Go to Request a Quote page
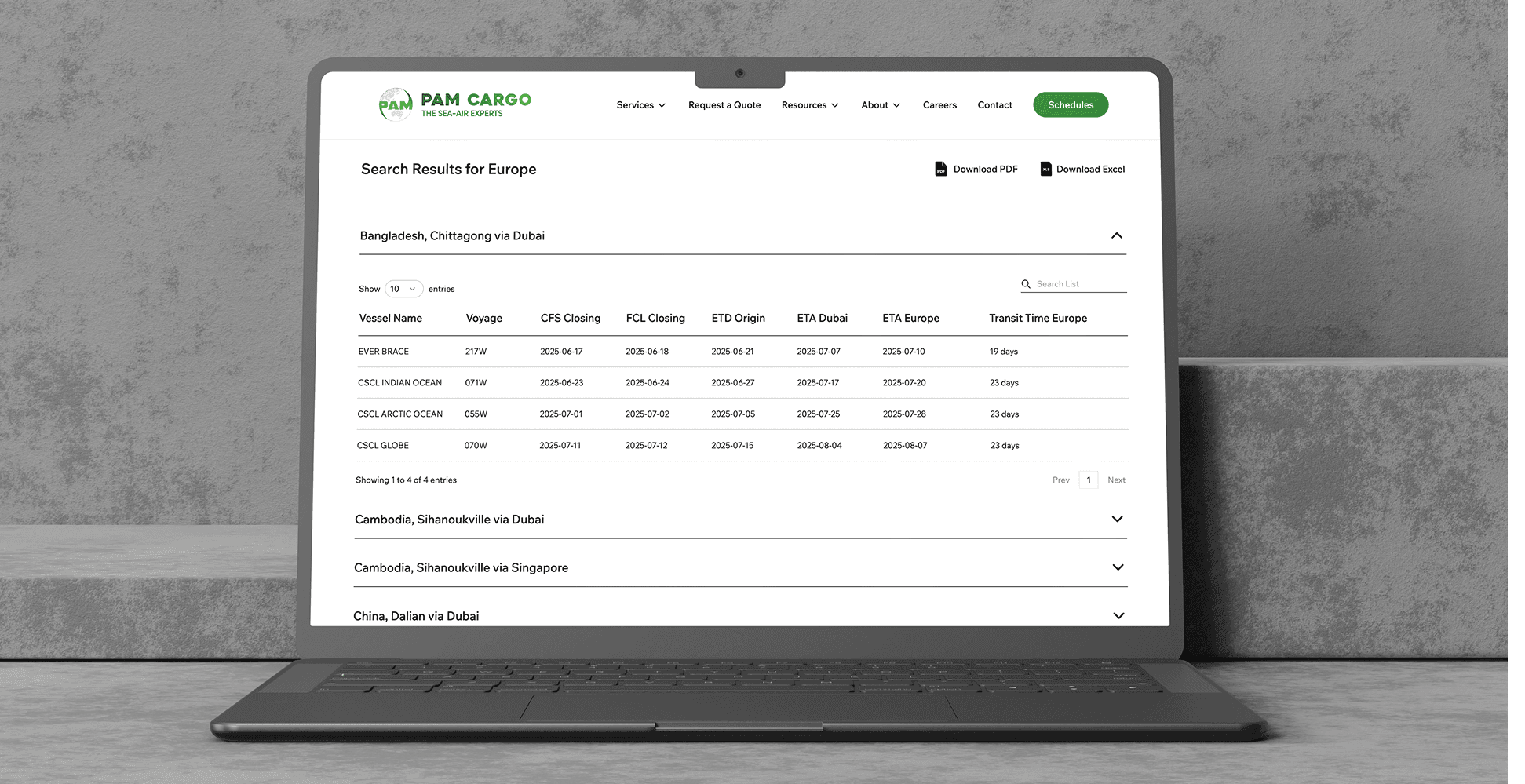Screen dimensions: 1525x784 click(x=724, y=105)
